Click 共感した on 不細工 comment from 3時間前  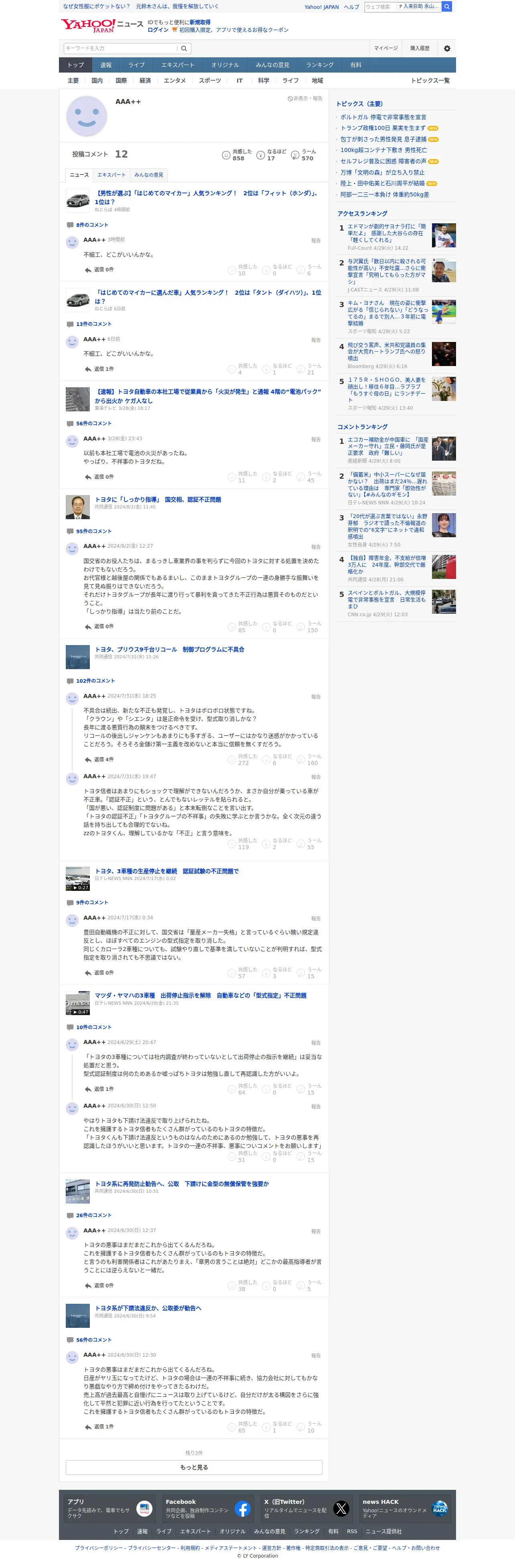[243, 270]
